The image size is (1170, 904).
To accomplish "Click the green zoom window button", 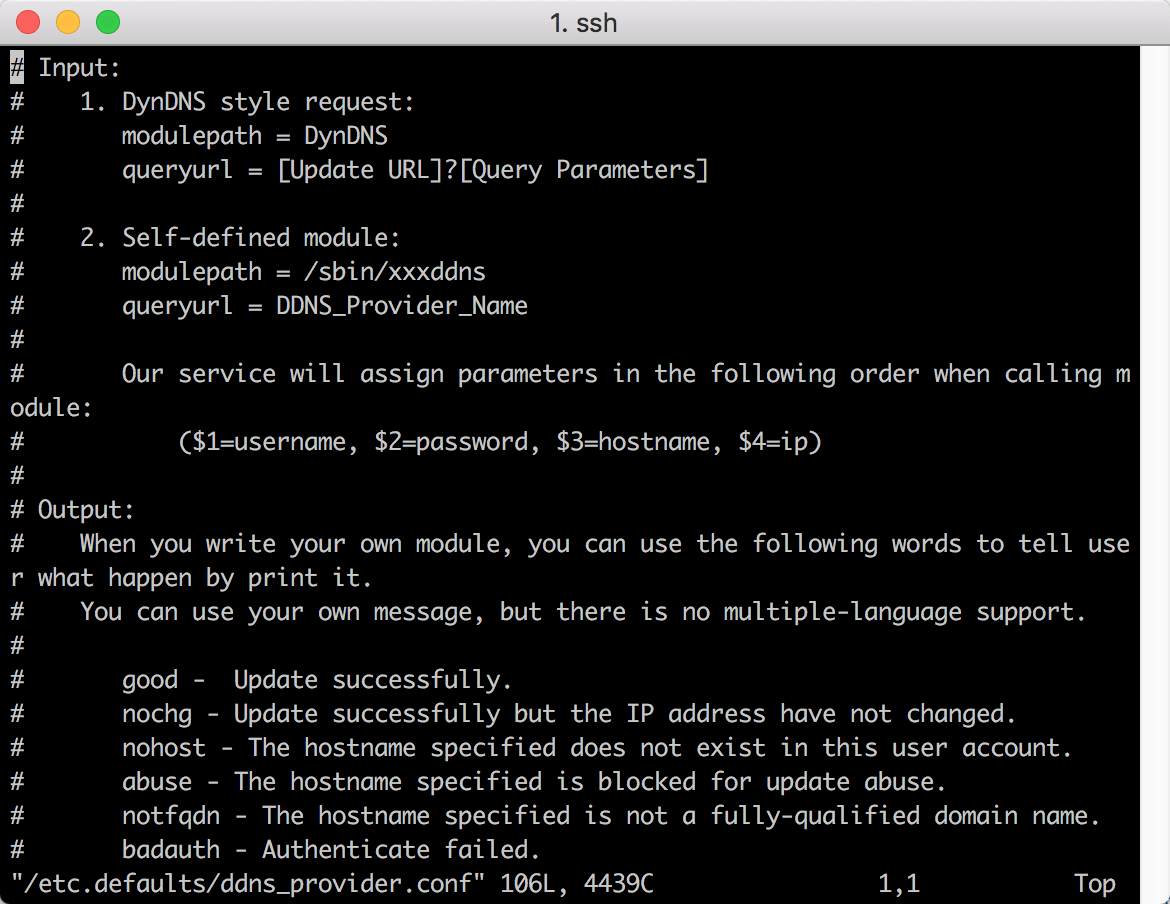I will tap(108, 22).
